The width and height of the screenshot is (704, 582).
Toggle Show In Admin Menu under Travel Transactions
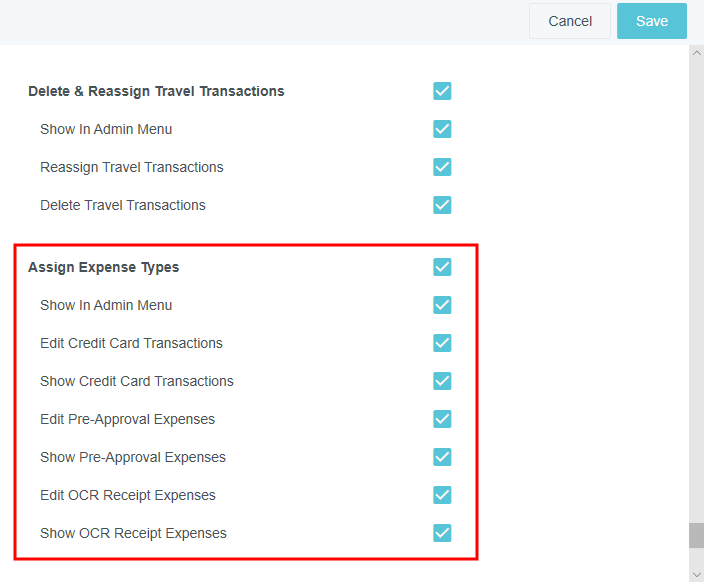[x=442, y=129]
